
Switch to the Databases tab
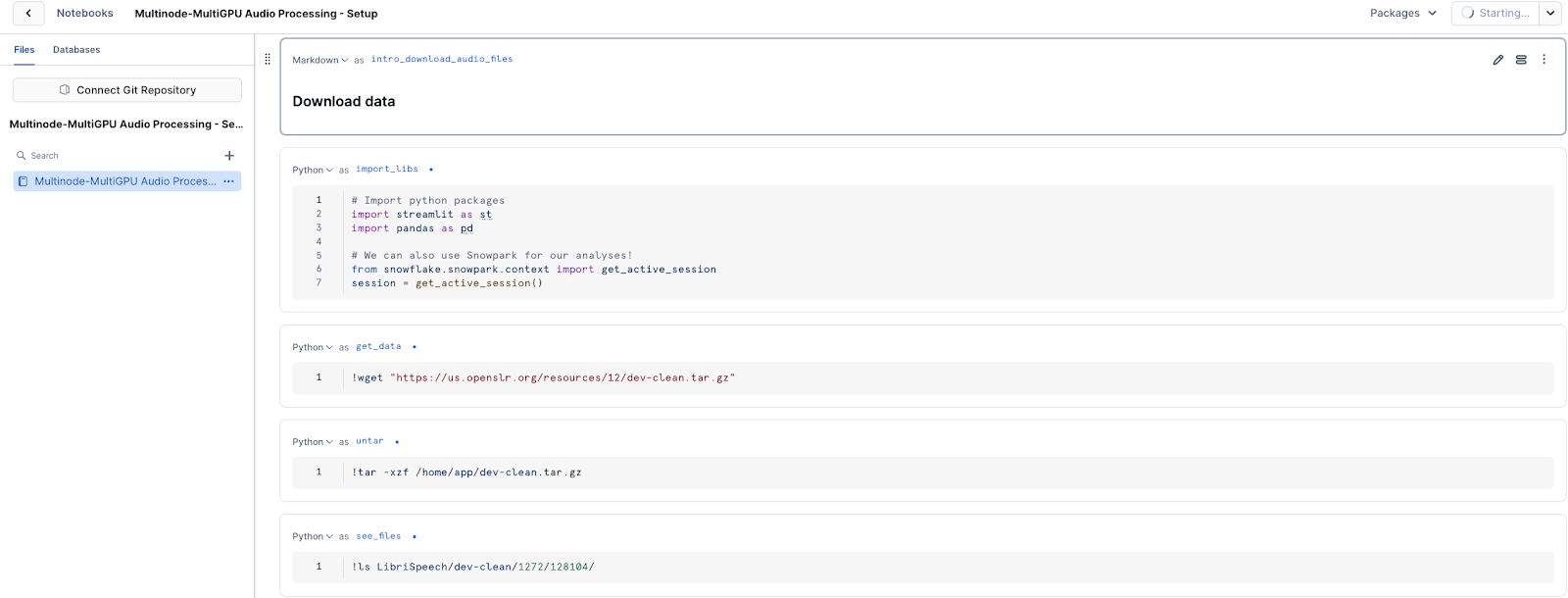[76, 49]
